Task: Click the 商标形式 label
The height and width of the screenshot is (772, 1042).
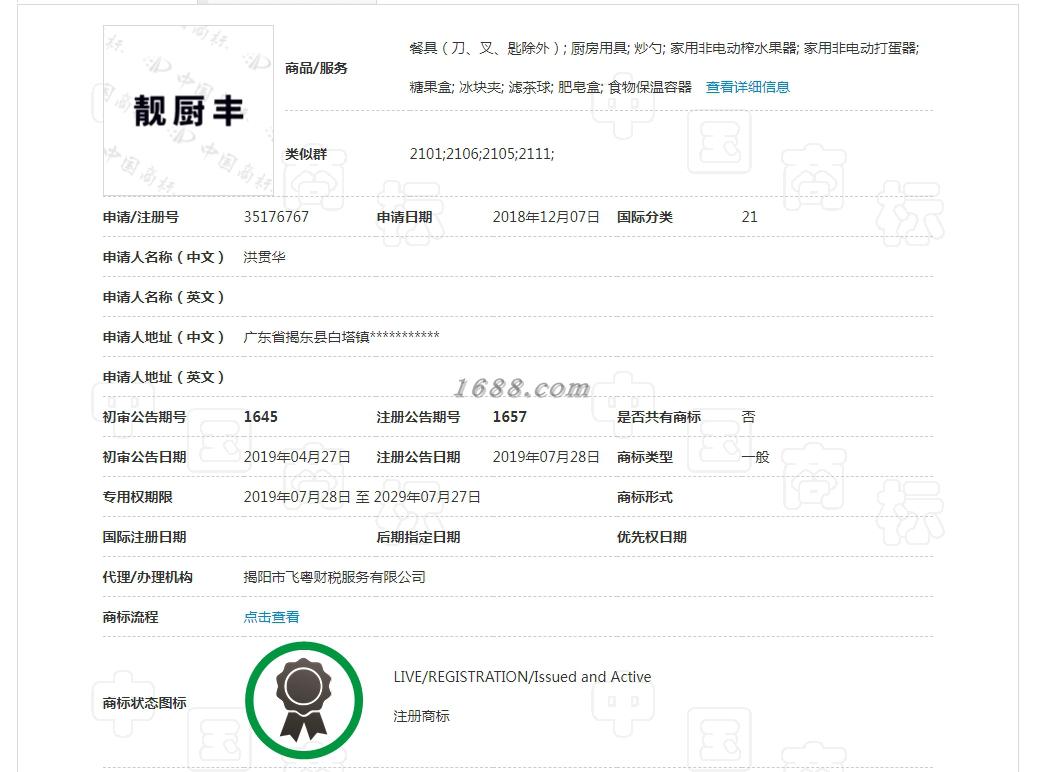Action: pyautogui.click(x=645, y=497)
